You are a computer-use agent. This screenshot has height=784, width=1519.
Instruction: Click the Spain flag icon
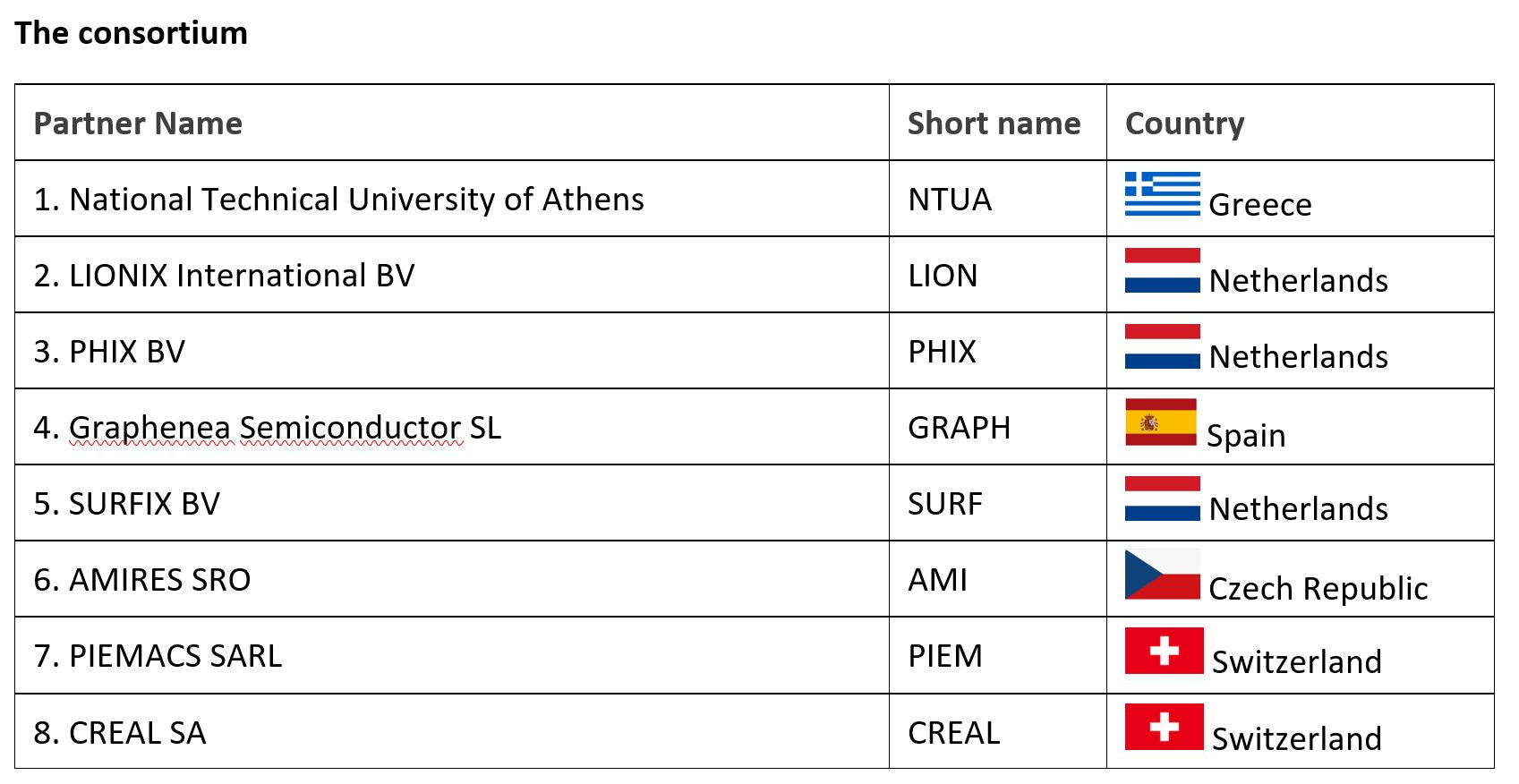click(1160, 422)
